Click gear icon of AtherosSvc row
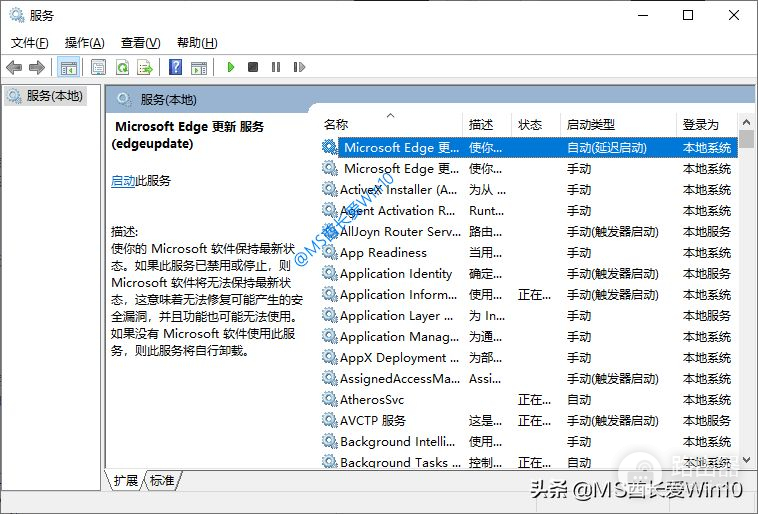This screenshot has height=514, width=758. click(330, 399)
